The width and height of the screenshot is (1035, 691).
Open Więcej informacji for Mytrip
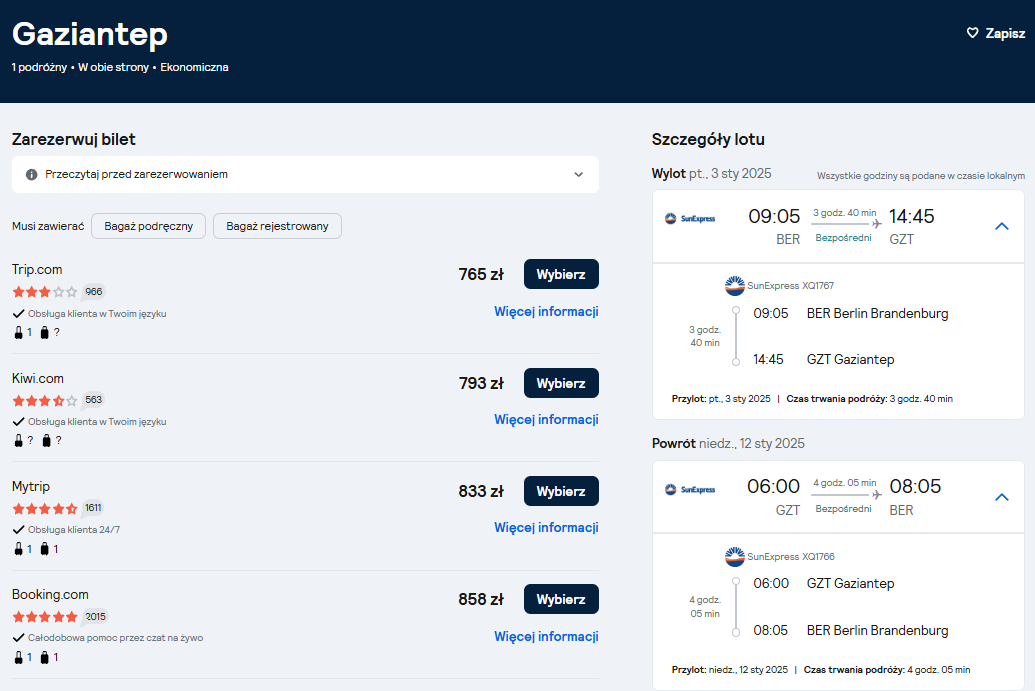(x=547, y=527)
